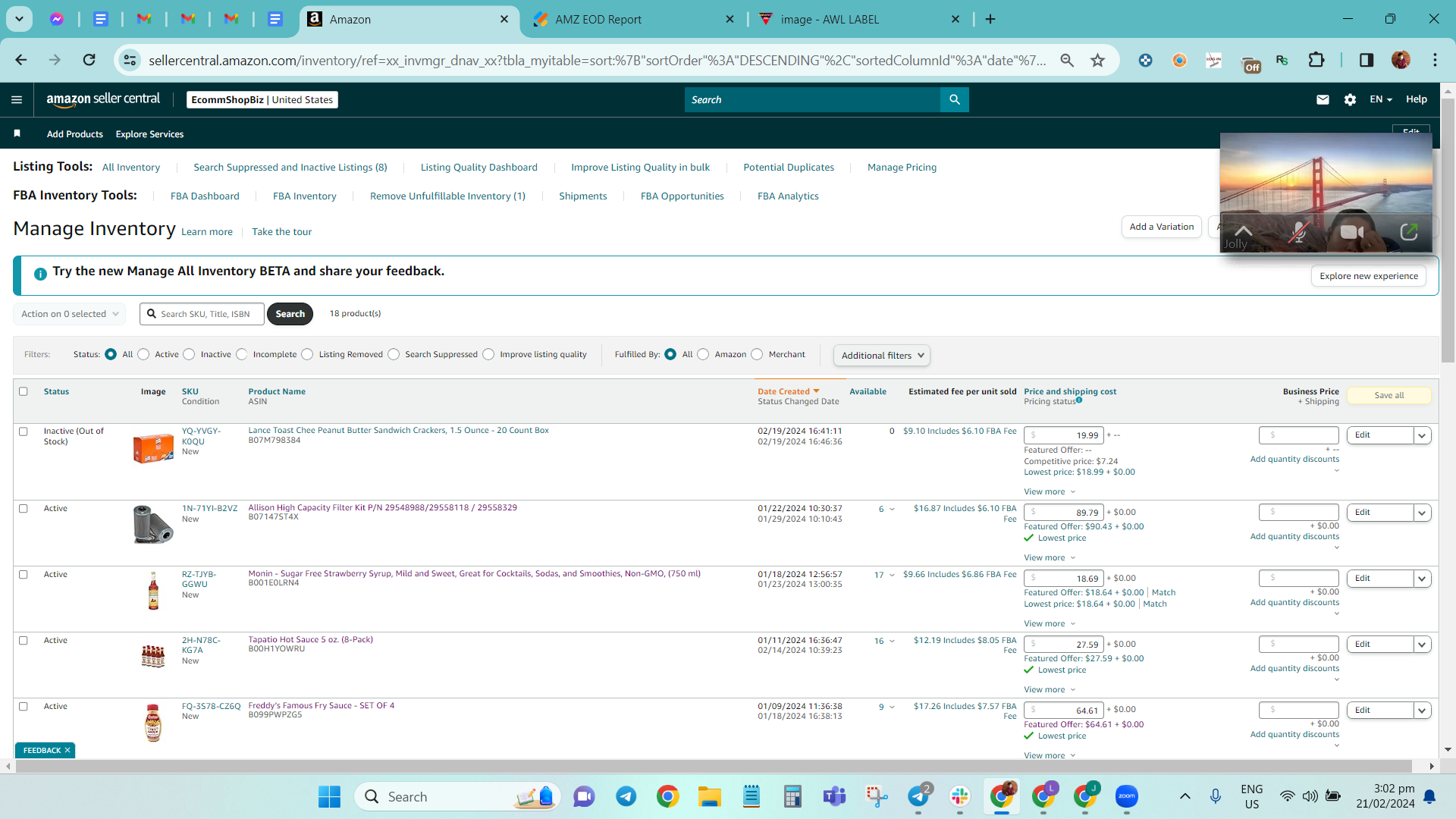Select the Incomplete status radio button
Screen dimensions: 1456x819
[241, 354]
